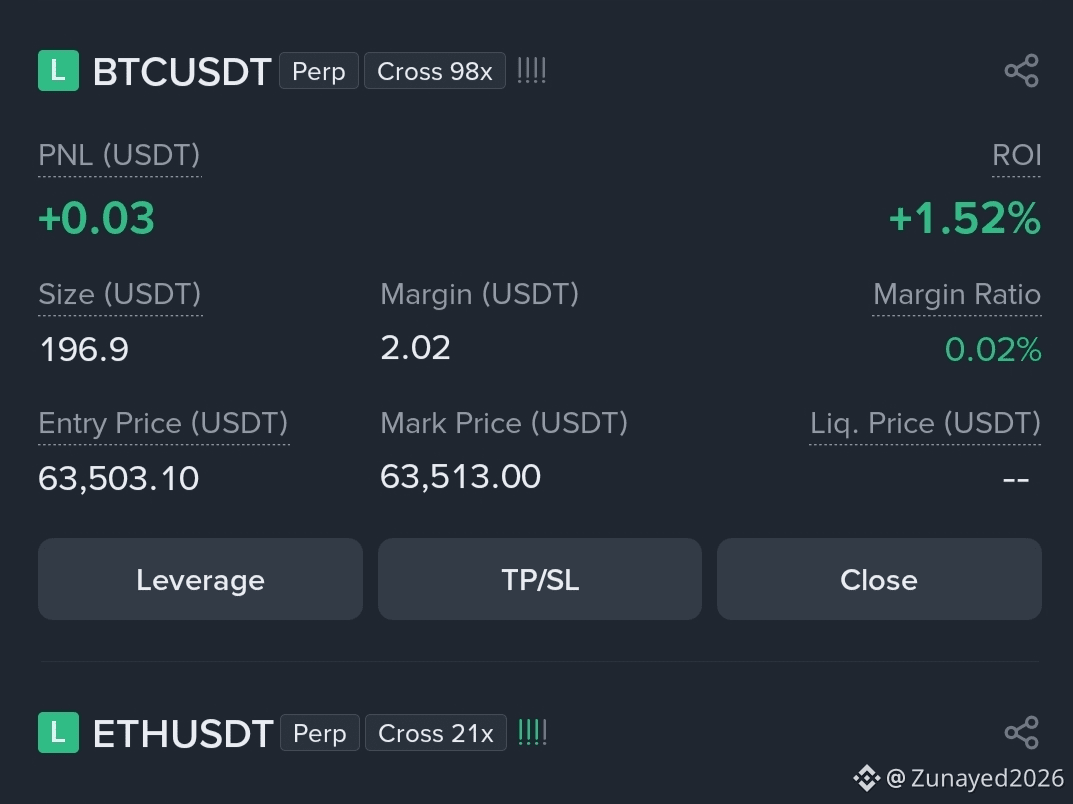Tap the Perp tag beside BTCUSDT
Viewport: 1073px width, 804px height.
click(x=319, y=70)
